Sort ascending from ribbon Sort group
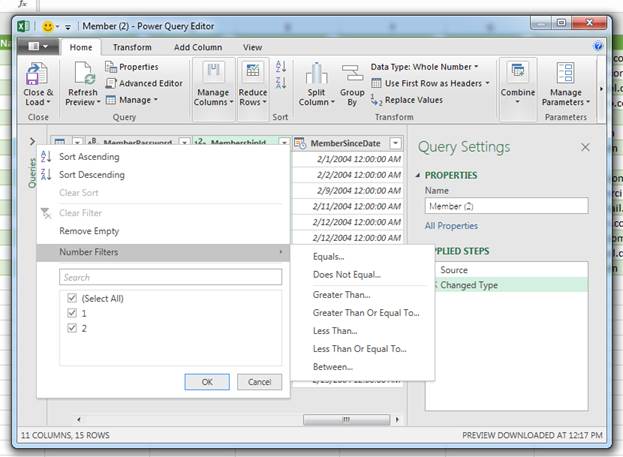 click(x=281, y=67)
